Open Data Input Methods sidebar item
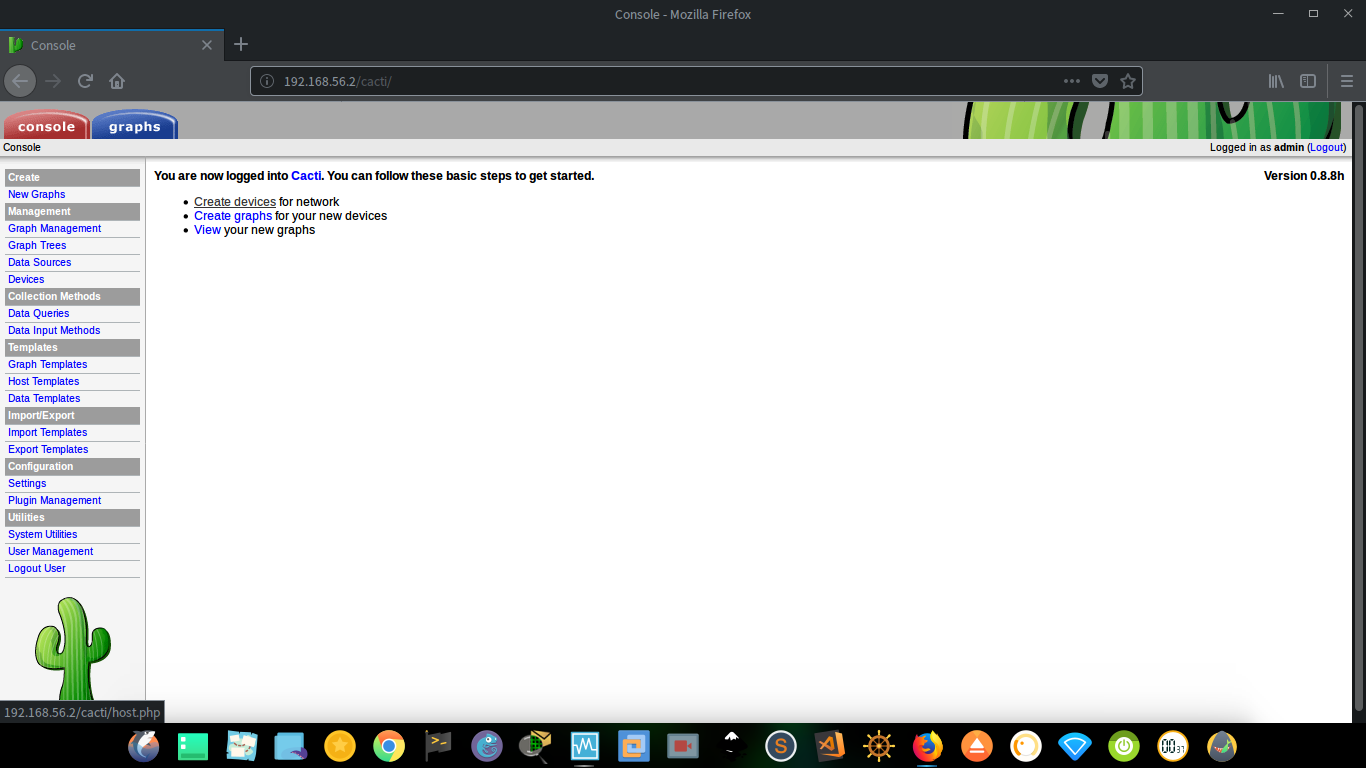 pos(54,330)
